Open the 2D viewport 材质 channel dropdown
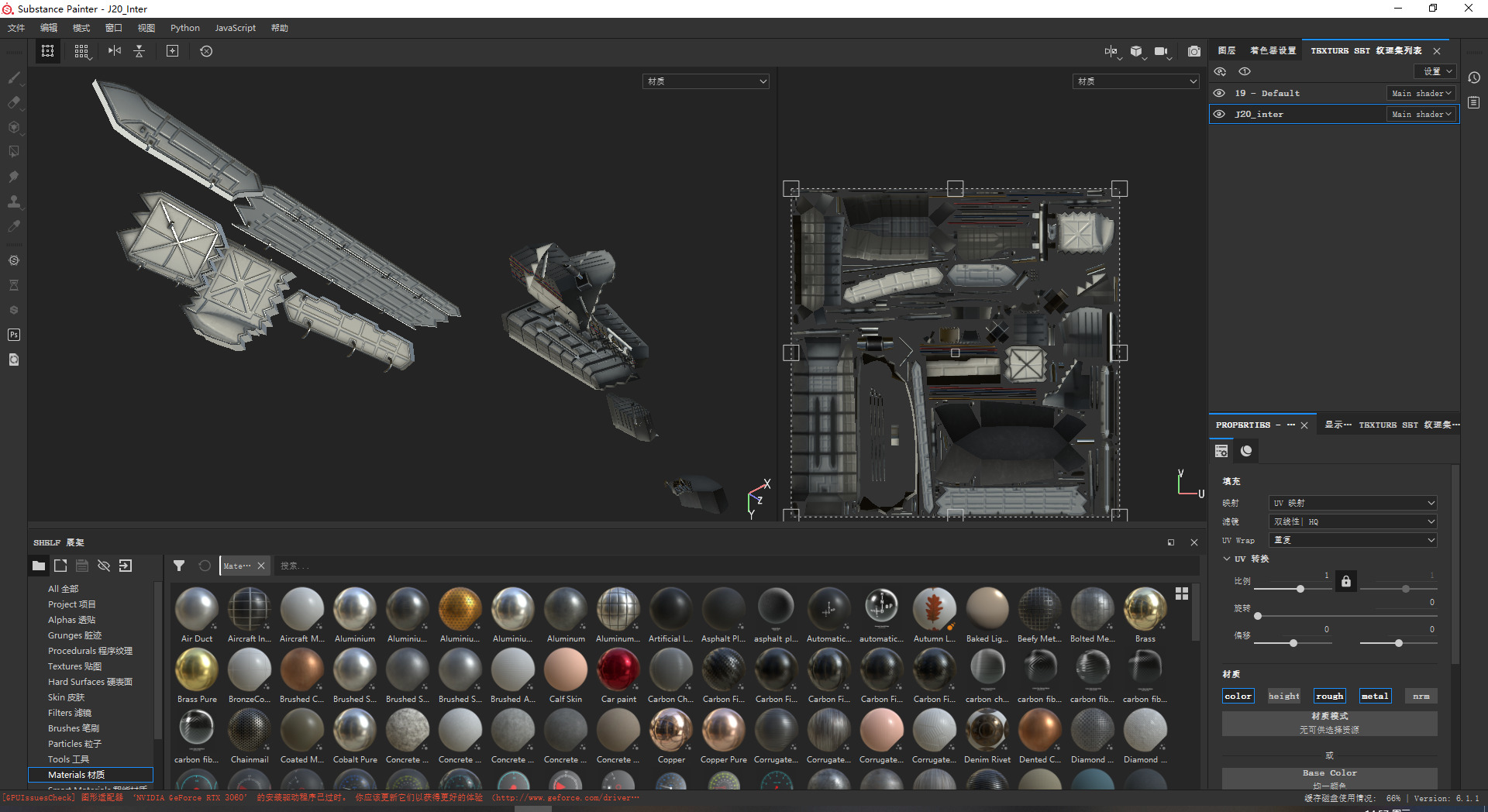Screen dimensions: 1488x812 1135,81
